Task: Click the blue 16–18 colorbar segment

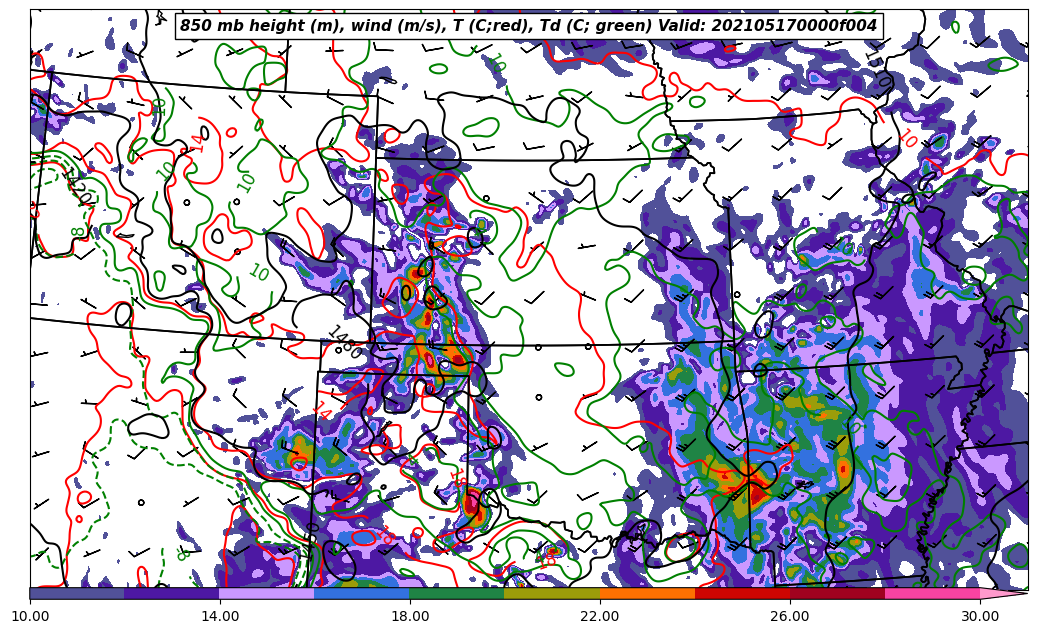Action: tap(361, 593)
